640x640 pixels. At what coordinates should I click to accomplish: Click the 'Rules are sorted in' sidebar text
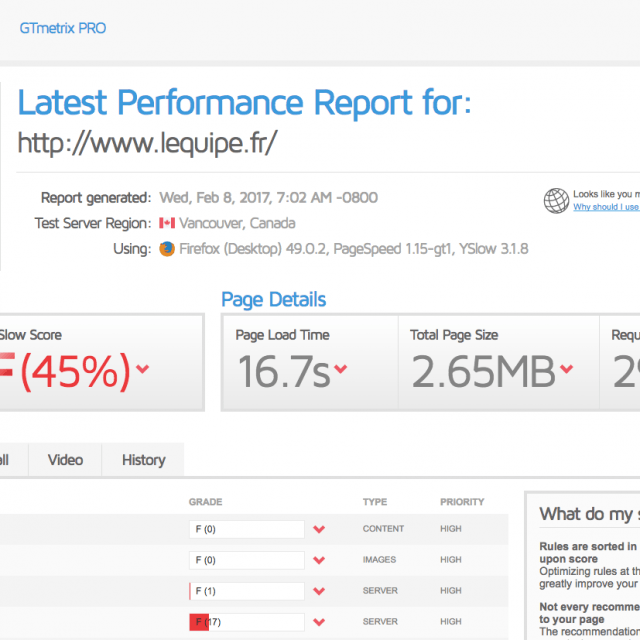[x=588, y=546]
